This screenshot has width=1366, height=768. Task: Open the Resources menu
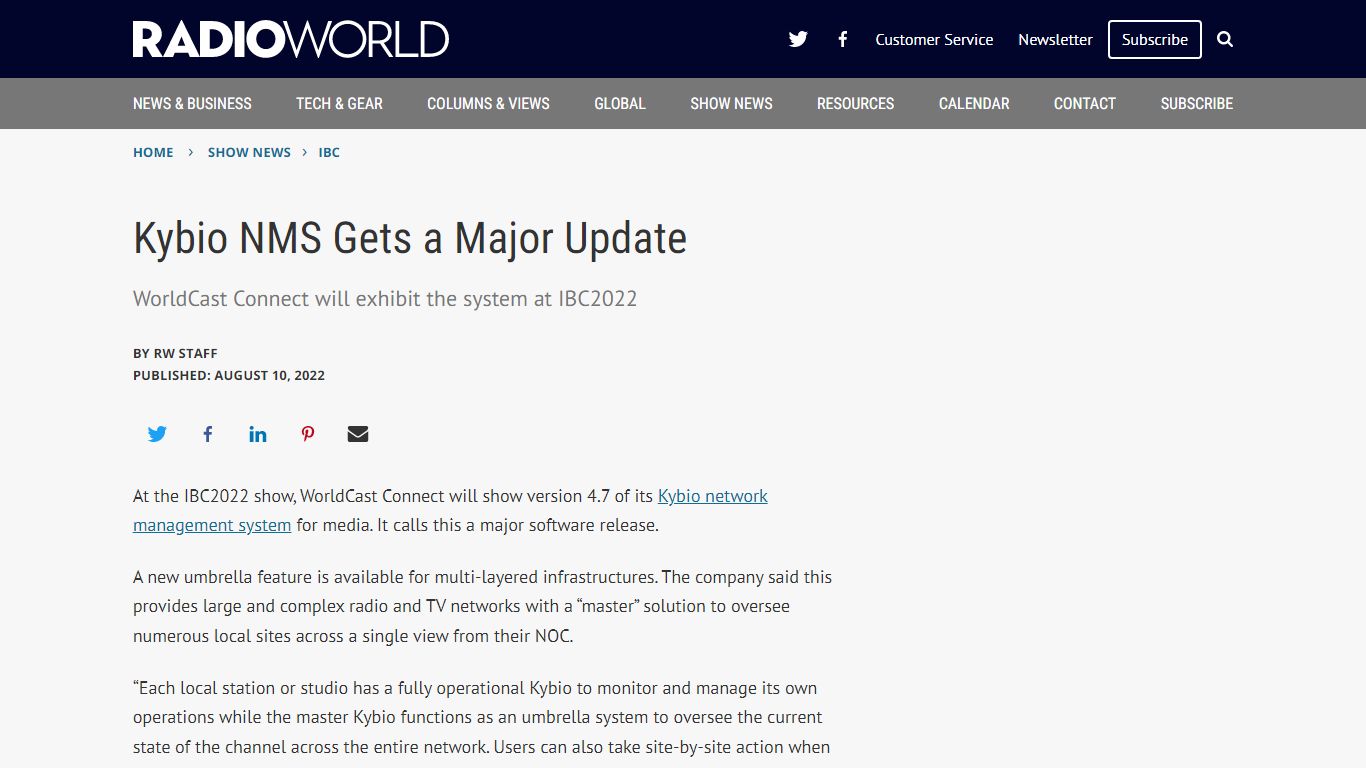point(855,103)
